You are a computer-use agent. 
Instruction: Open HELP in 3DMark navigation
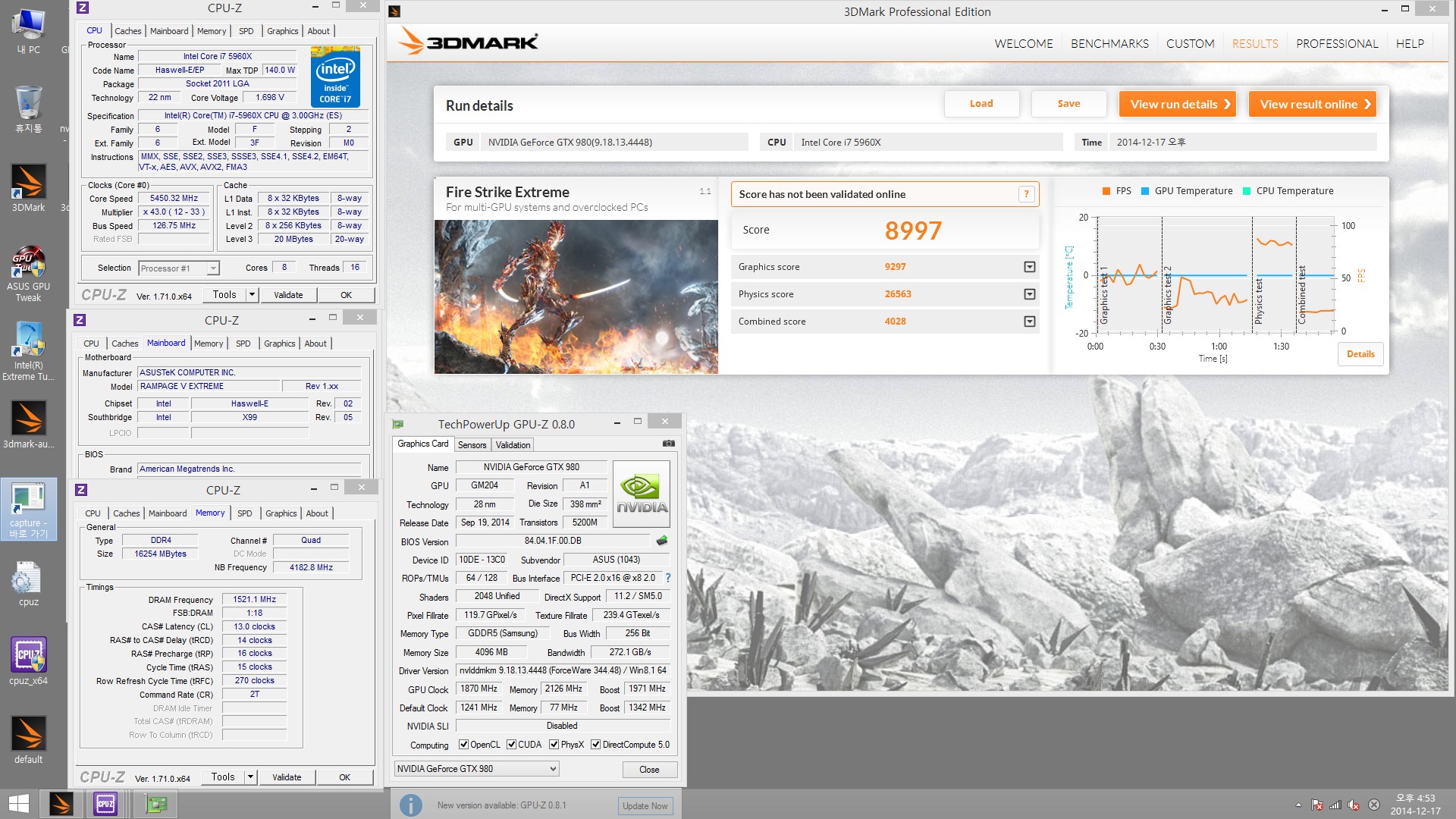pyautogui.click(x=1410, y=44)
